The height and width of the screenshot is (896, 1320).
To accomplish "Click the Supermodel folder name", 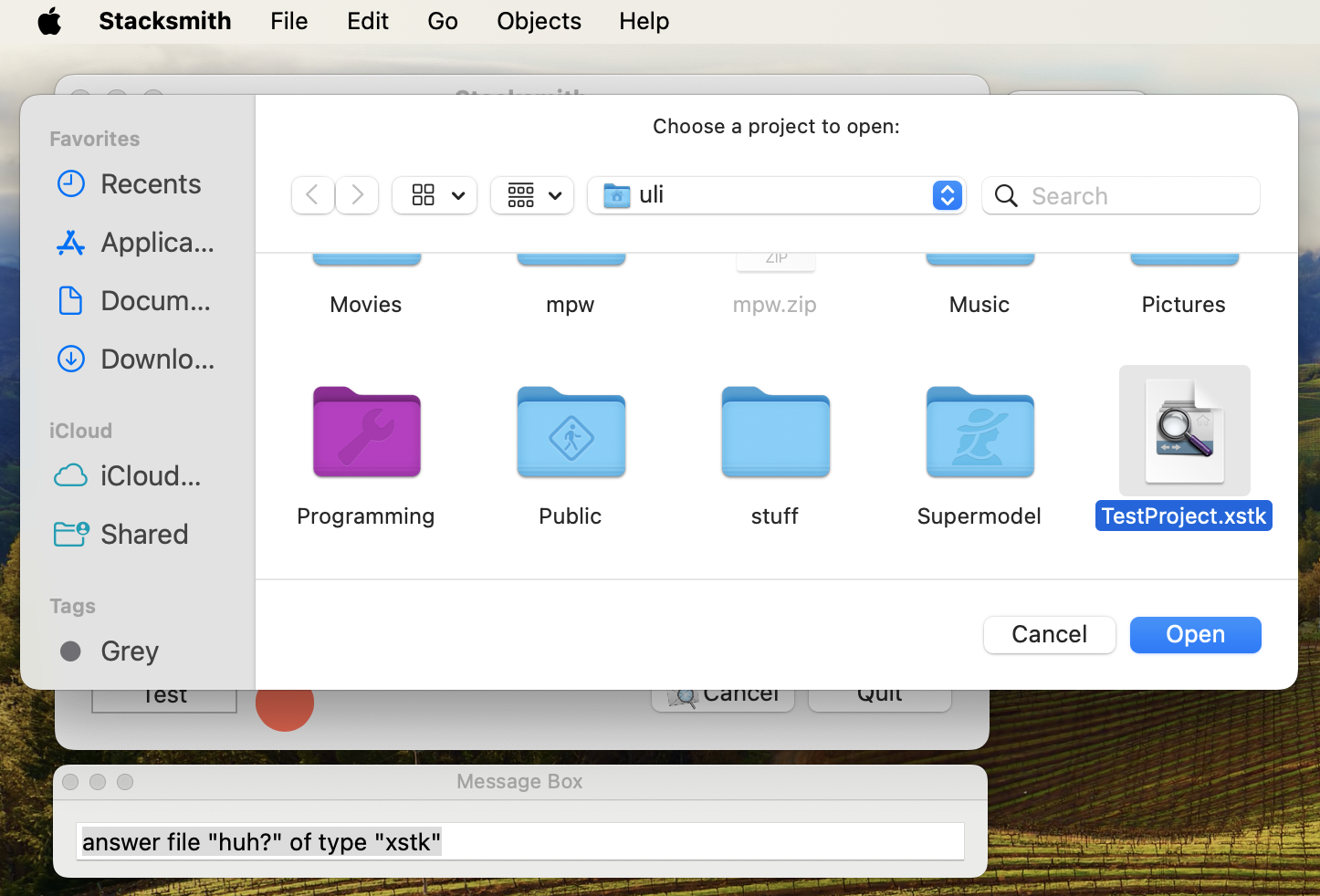I will click(980, 516).
